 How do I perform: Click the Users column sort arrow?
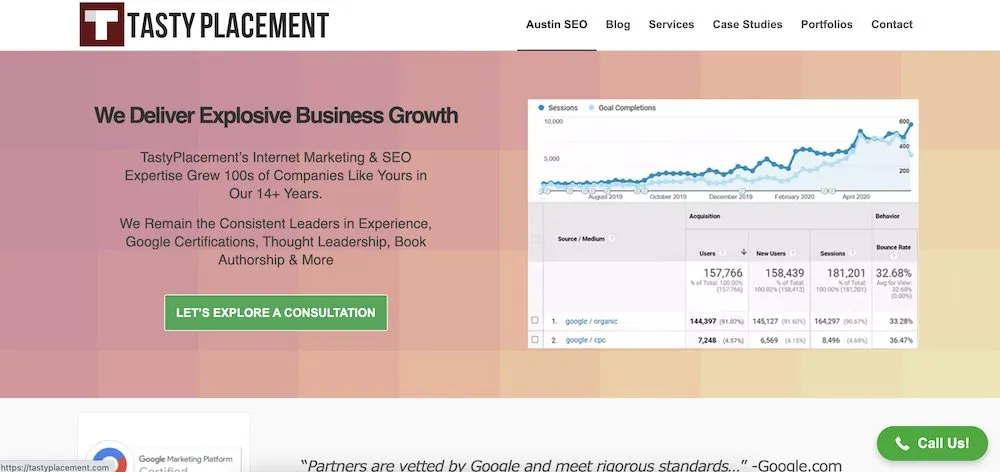(743, 253)
